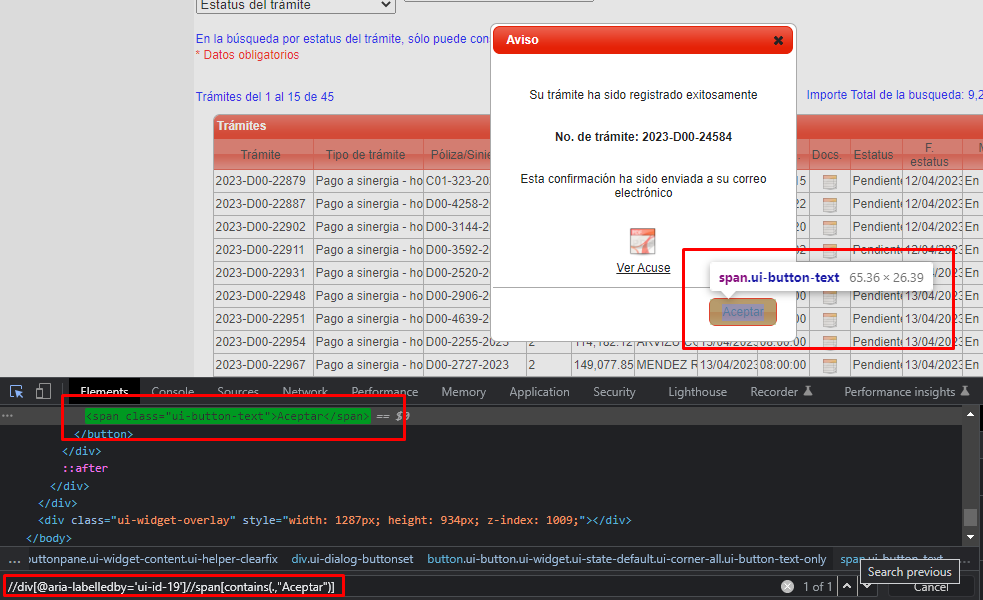Go to previous search result arrow
The width and height of the screenshot is (983, 600).
[x=847, y=587]
